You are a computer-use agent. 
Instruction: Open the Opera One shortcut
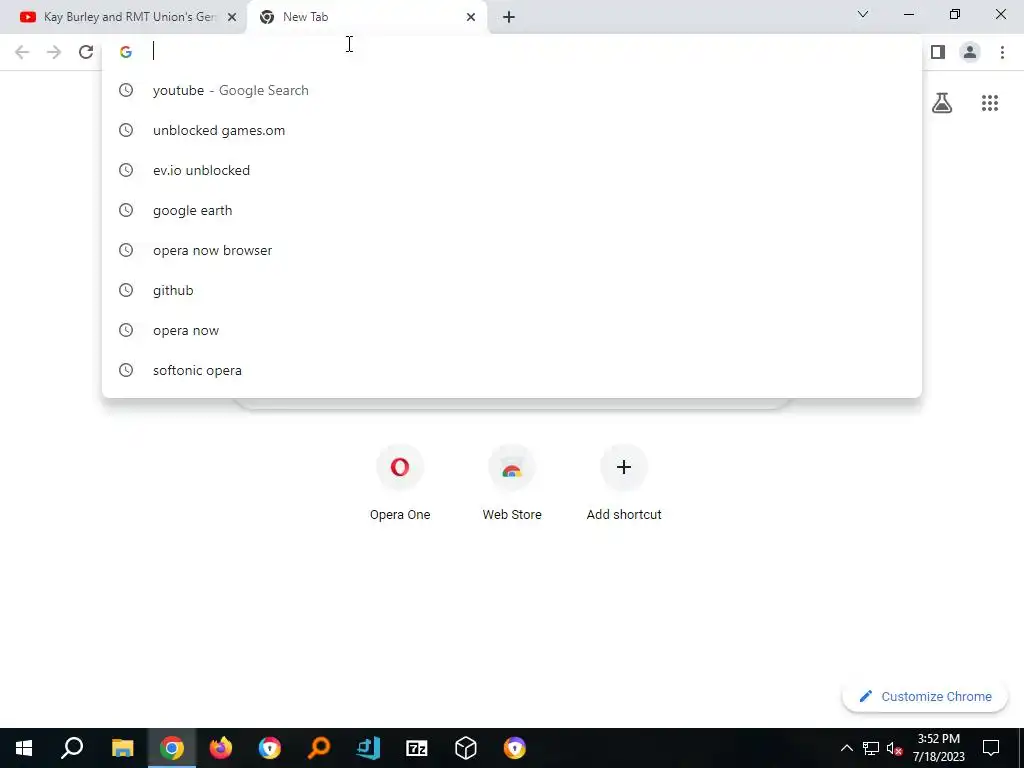click(400, 484)
